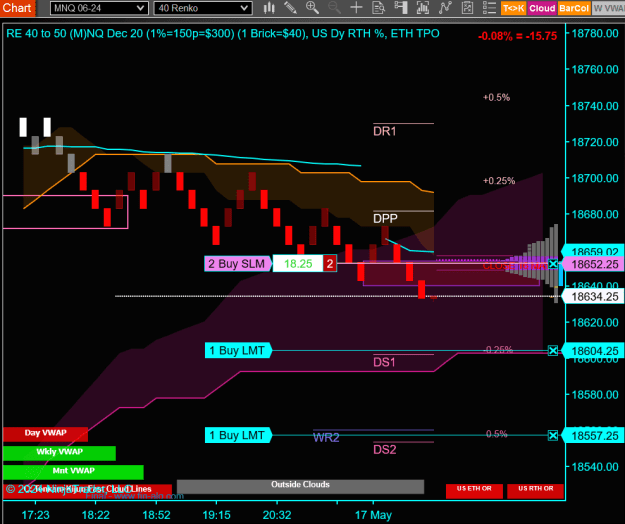Open the 40 Renko interval dropdown

203,8
